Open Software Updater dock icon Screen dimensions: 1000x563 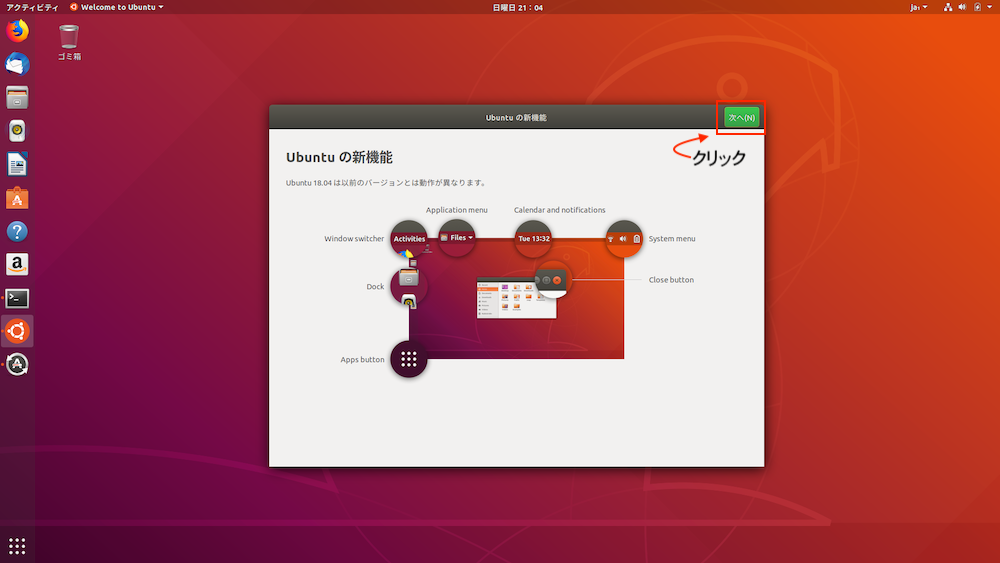coord(17,365)
